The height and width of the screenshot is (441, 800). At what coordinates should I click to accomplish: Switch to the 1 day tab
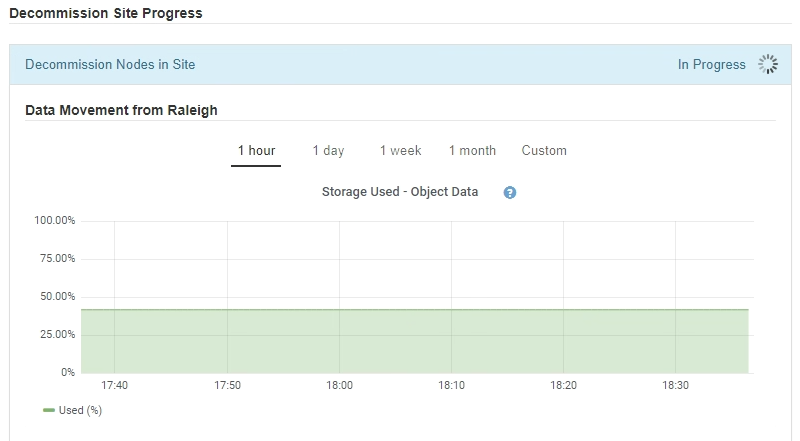click(328, 151)
